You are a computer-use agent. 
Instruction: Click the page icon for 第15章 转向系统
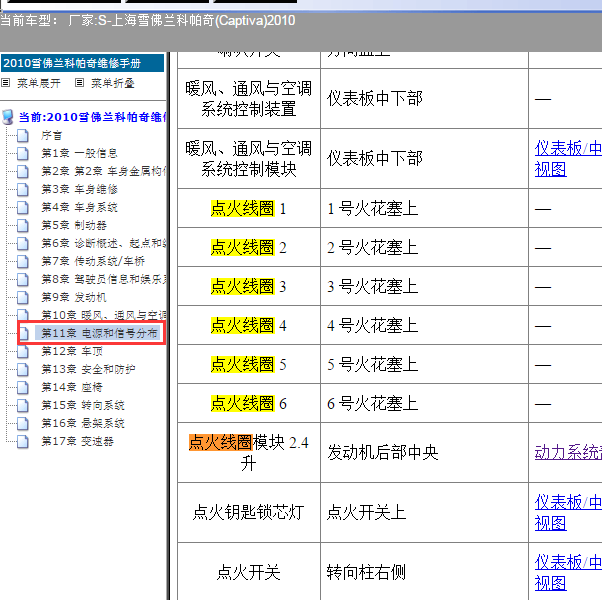tap(23, 405)
